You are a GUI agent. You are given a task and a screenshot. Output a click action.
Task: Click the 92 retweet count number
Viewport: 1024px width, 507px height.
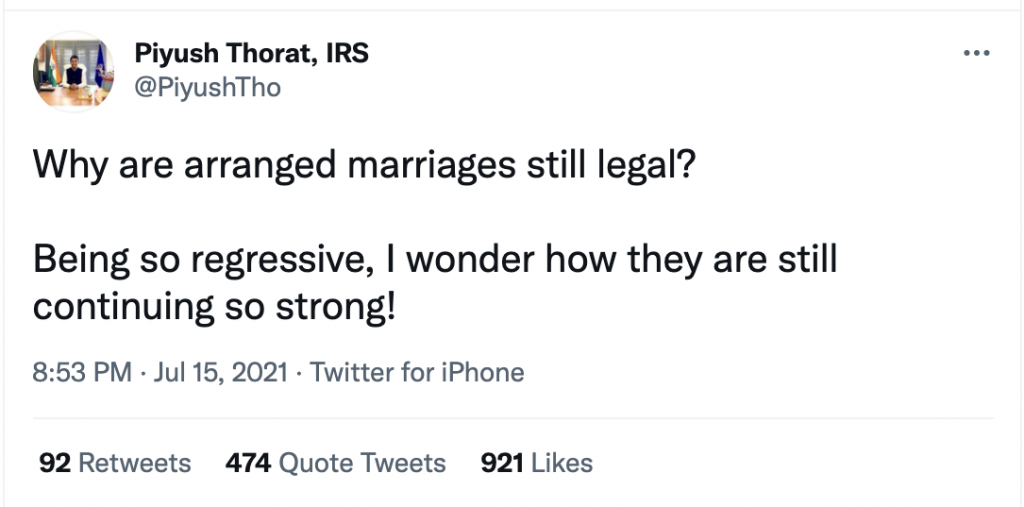point(54,463)
